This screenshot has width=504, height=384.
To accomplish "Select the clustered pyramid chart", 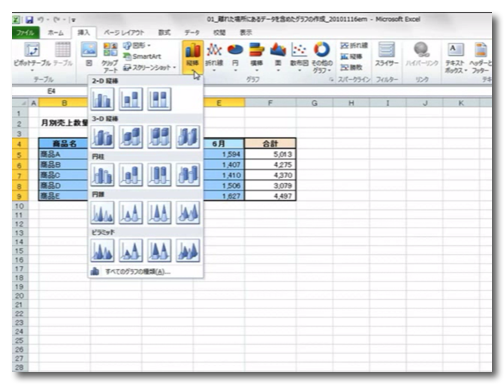I will coord(102,250).
